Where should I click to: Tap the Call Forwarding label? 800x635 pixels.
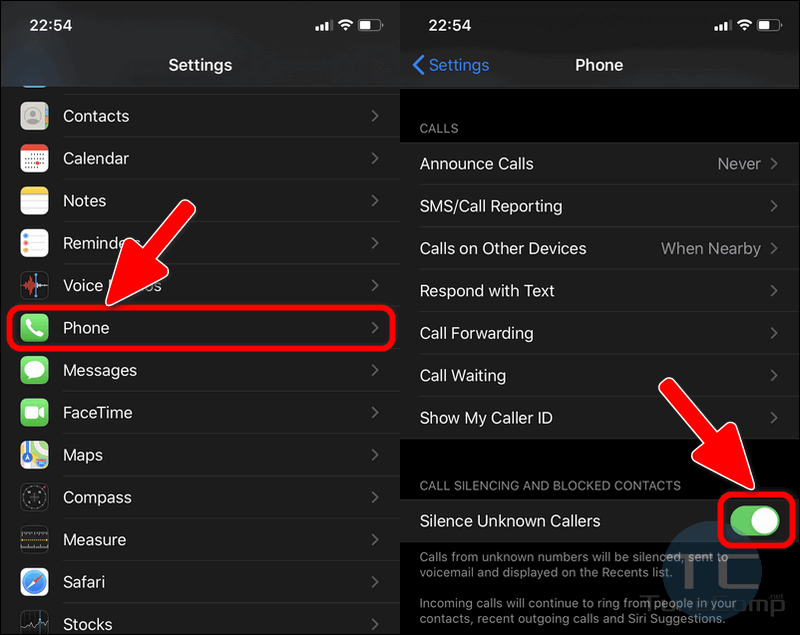click(x=477, y=333)
